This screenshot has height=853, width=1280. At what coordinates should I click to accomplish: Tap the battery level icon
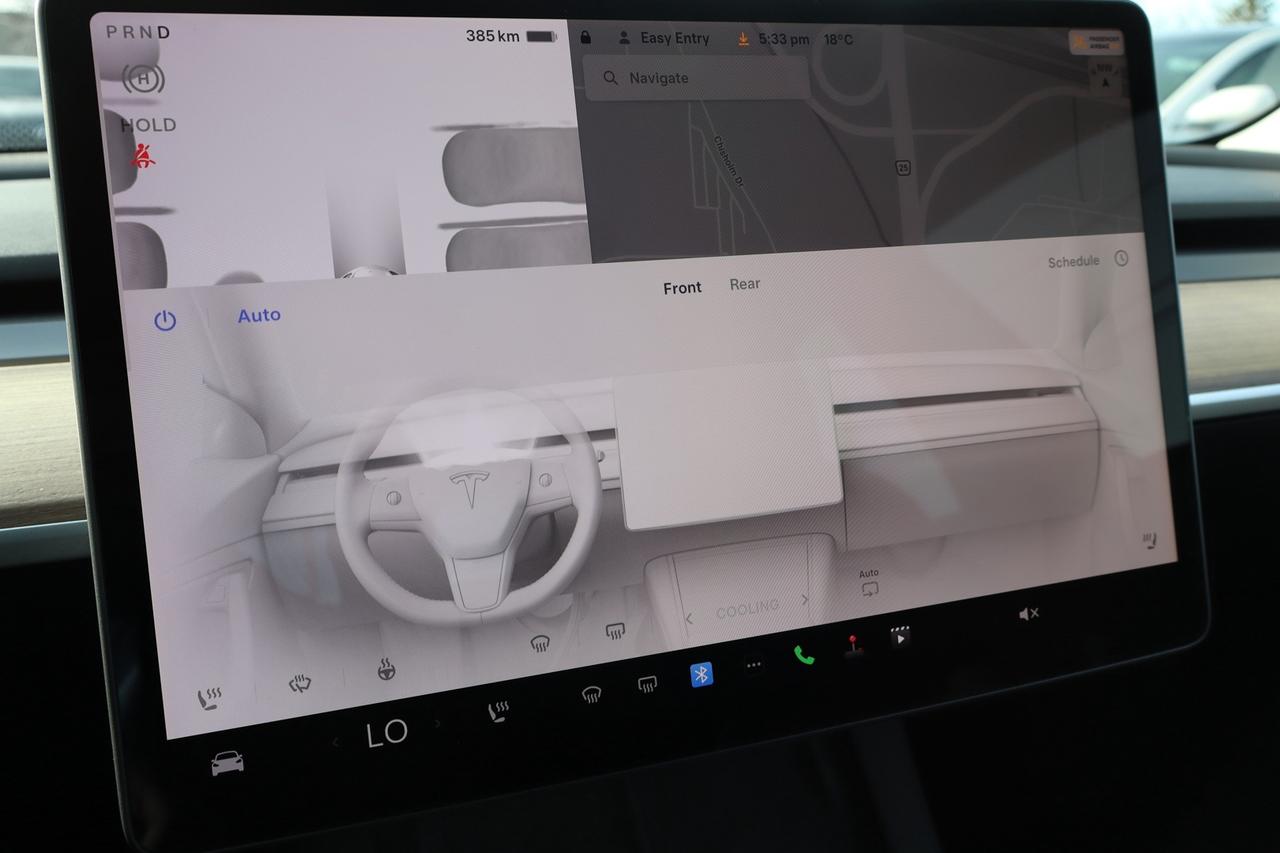pyautogui.click(x=541, y=36)
